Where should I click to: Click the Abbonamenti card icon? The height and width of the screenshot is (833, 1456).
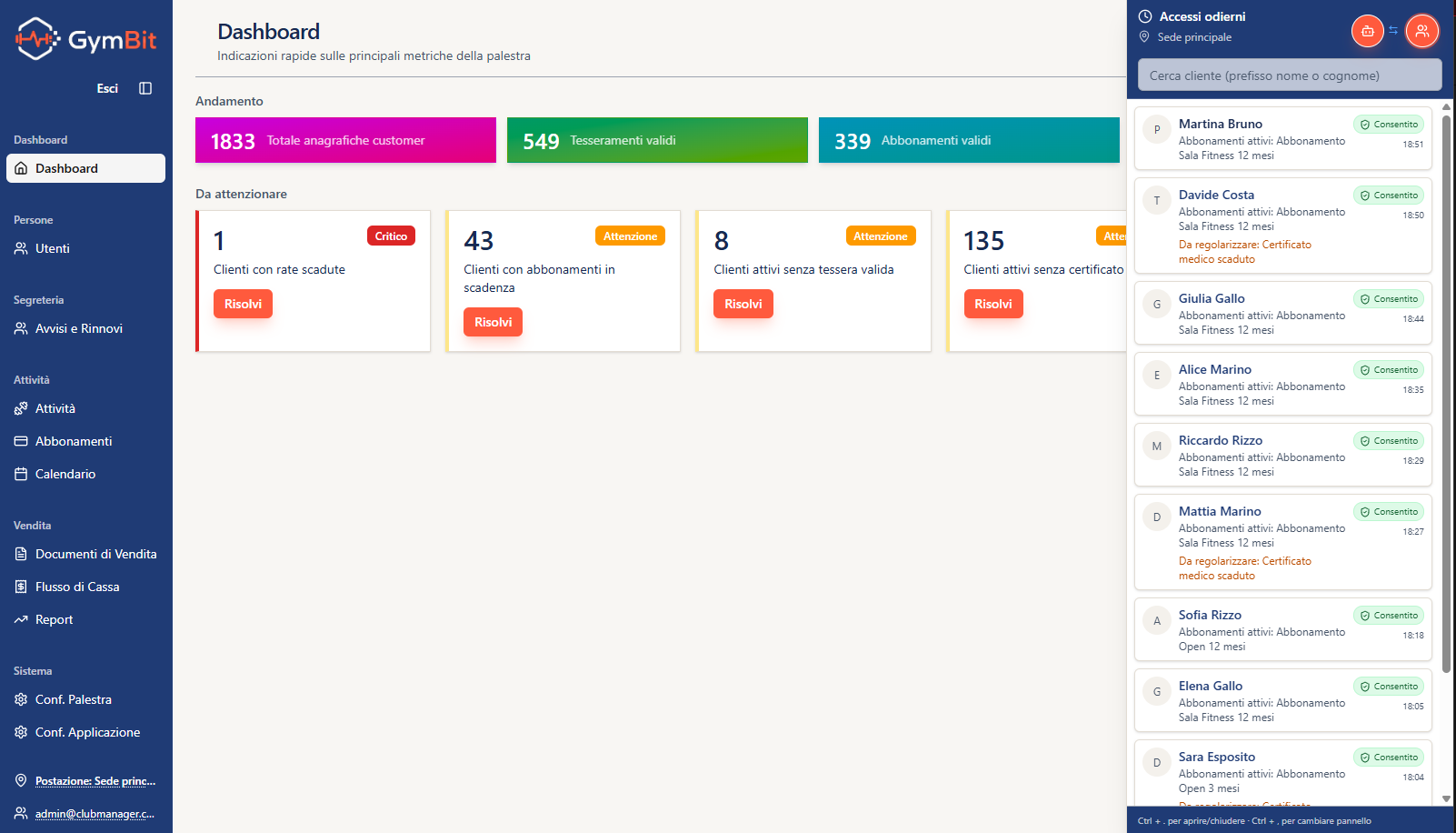21,441
